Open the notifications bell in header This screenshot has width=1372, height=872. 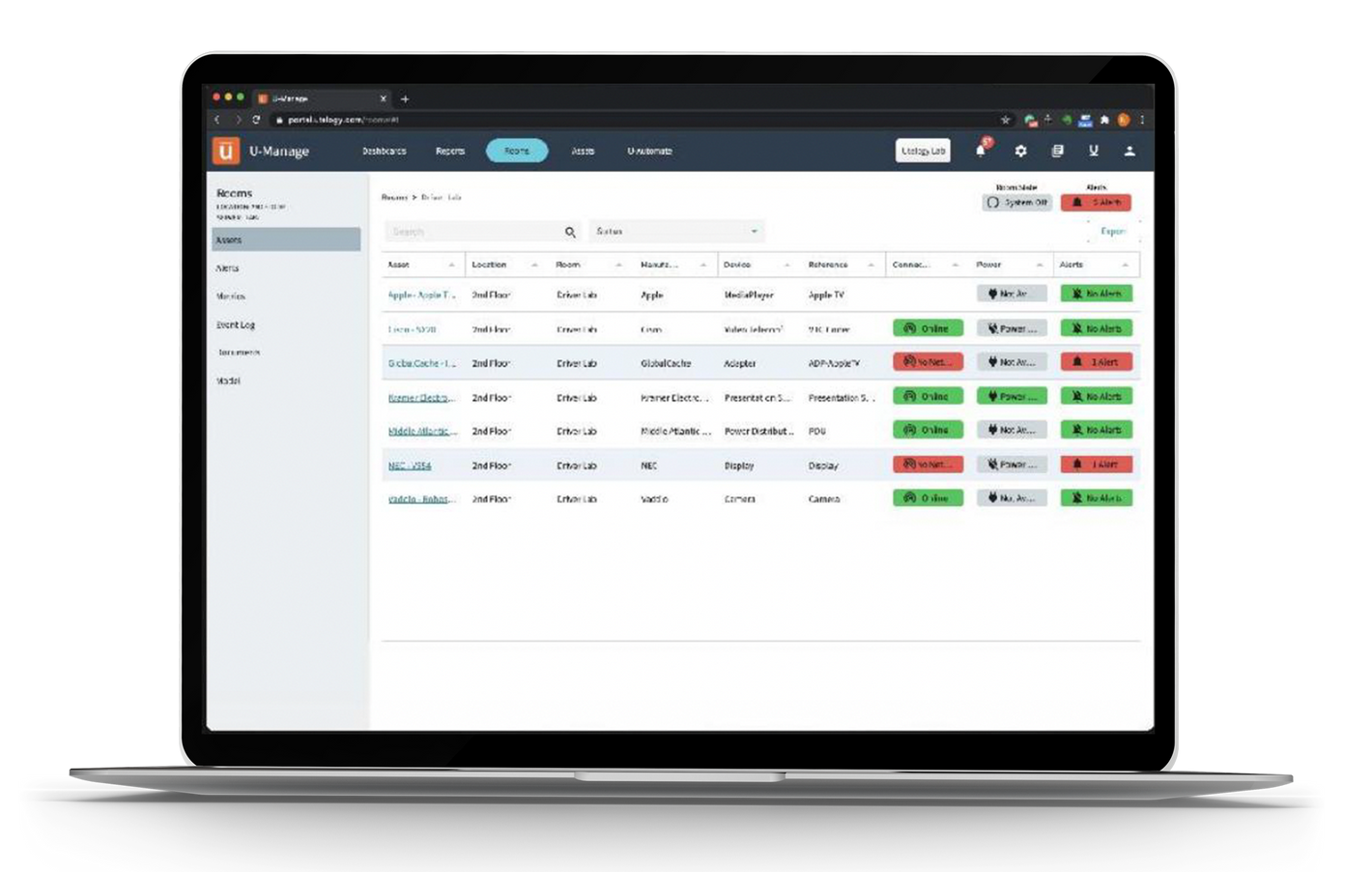981,151
